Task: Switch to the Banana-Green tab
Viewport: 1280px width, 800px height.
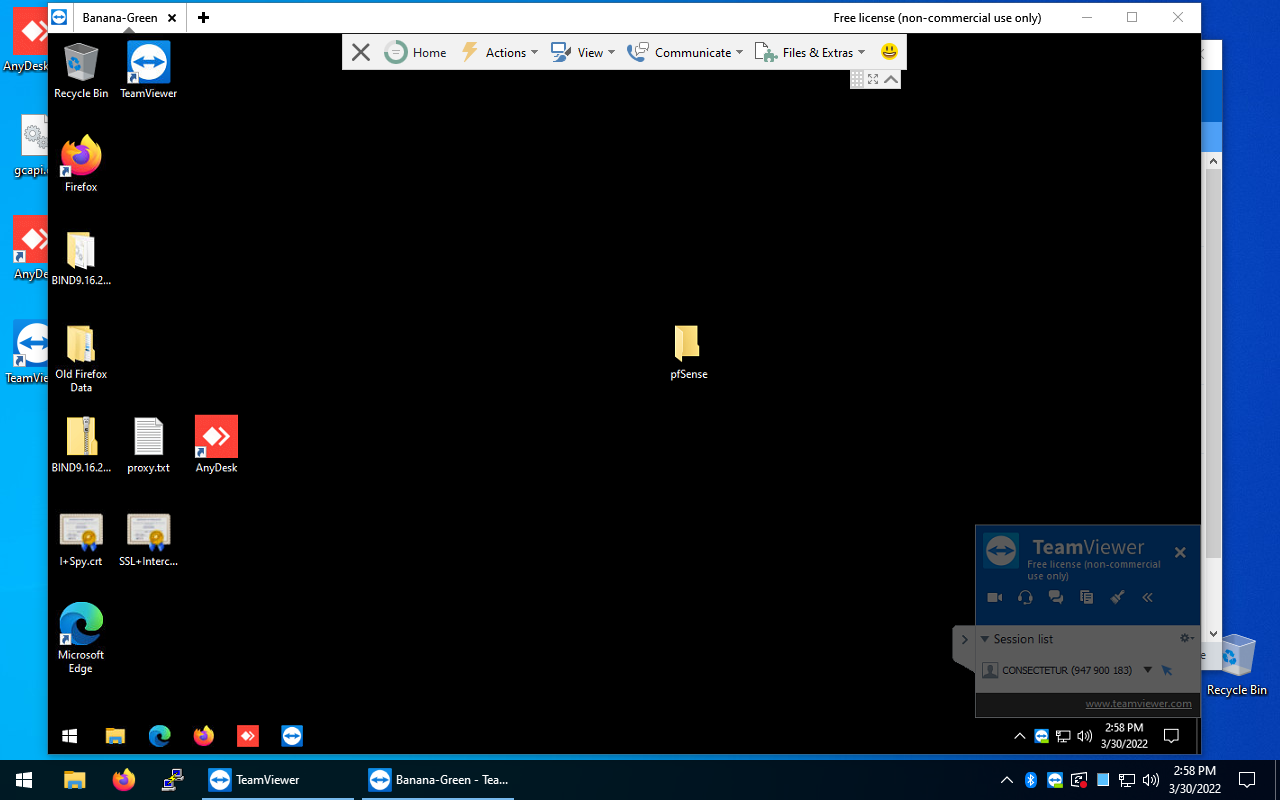Action: coord(120,17)
